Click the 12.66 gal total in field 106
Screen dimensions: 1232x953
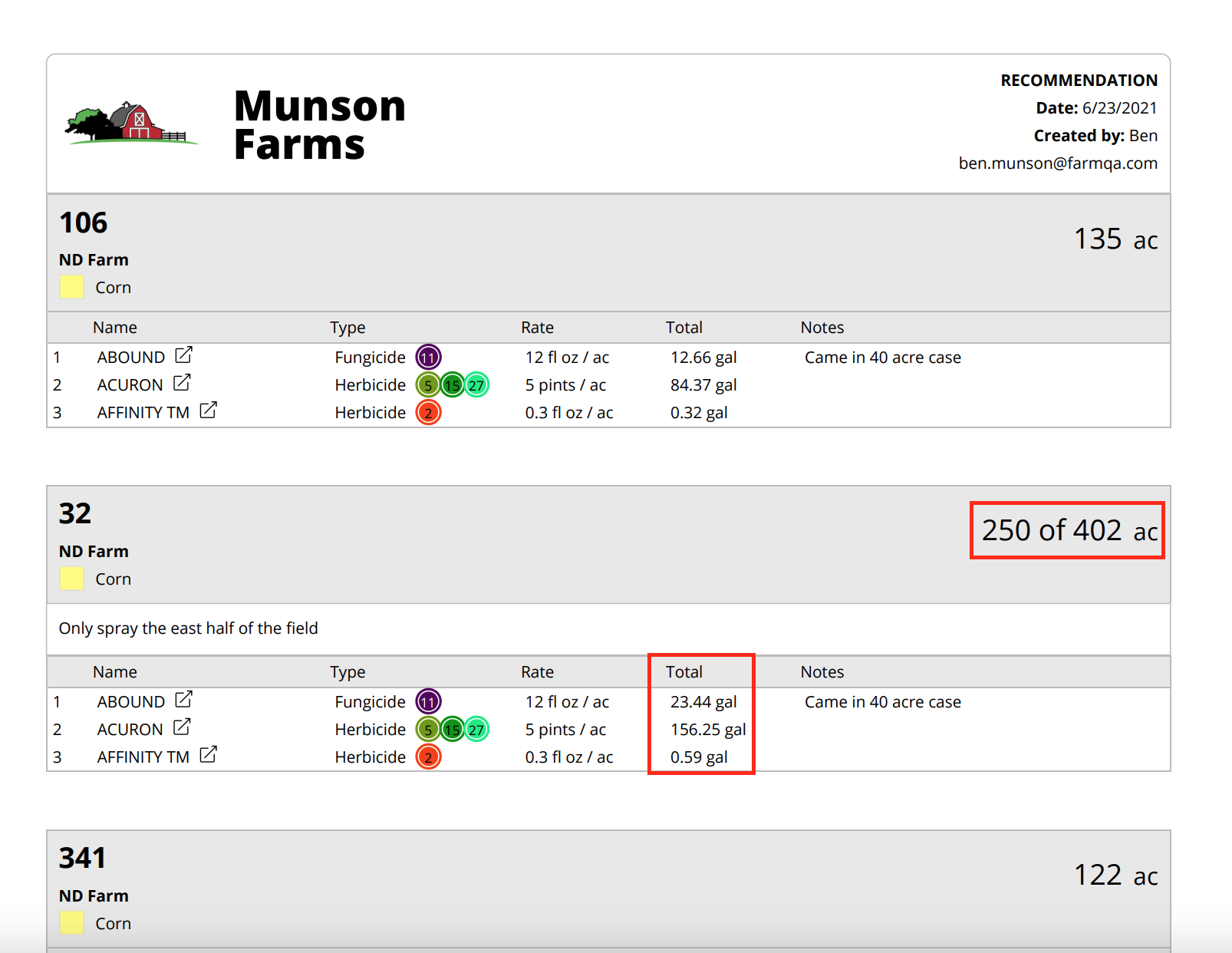tap(703, 358)
